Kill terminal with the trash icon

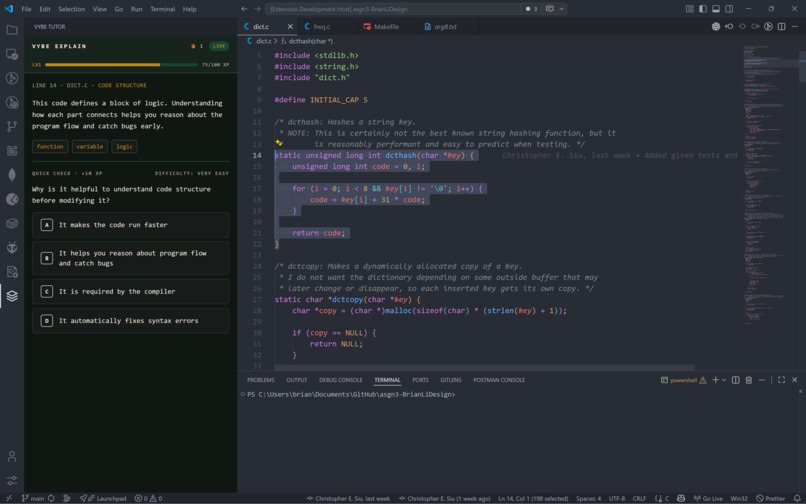748,380
